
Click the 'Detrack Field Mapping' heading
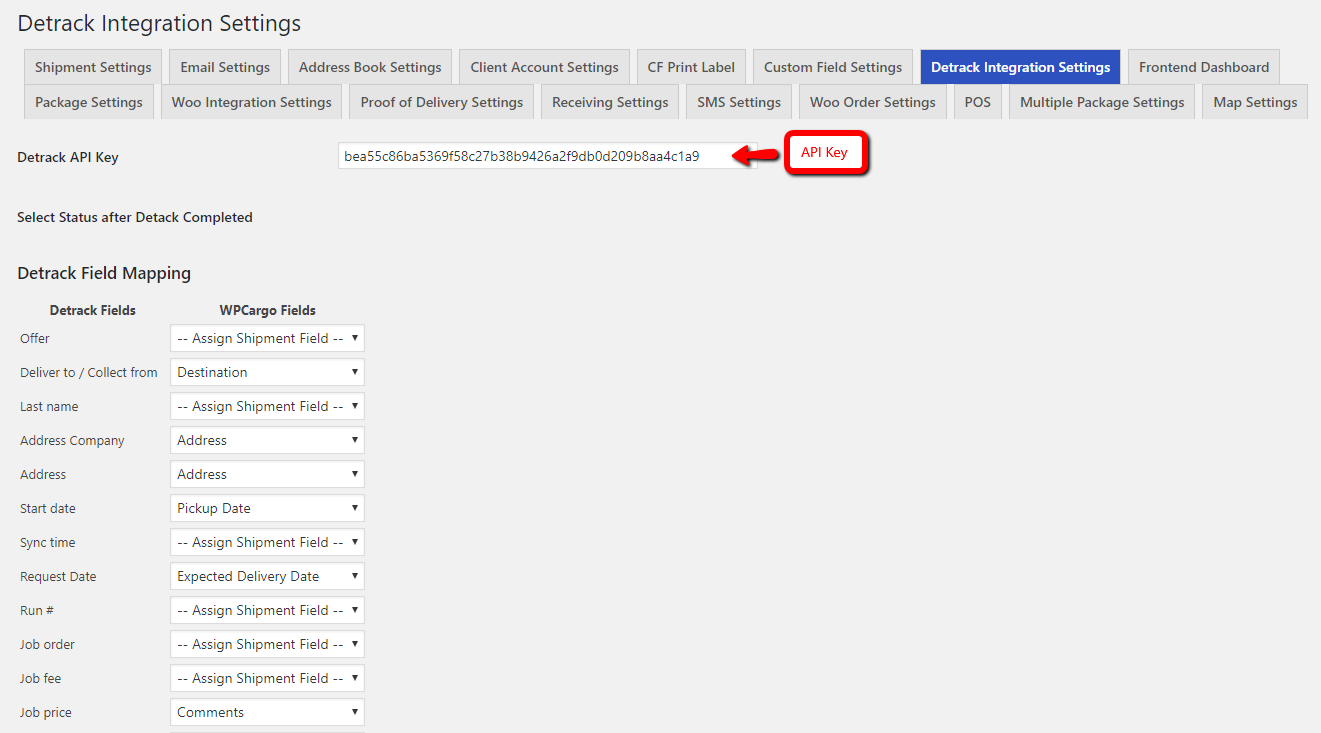tap(104, 273)
